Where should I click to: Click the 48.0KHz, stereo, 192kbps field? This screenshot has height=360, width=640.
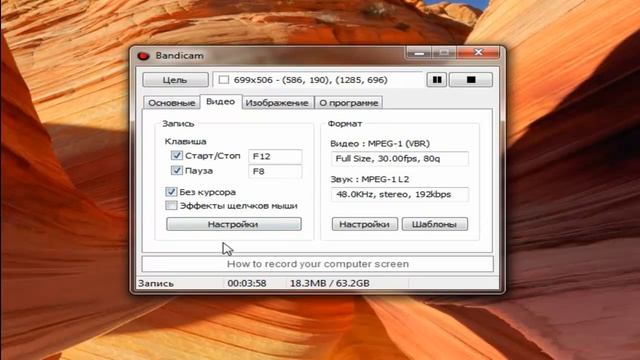400,194
